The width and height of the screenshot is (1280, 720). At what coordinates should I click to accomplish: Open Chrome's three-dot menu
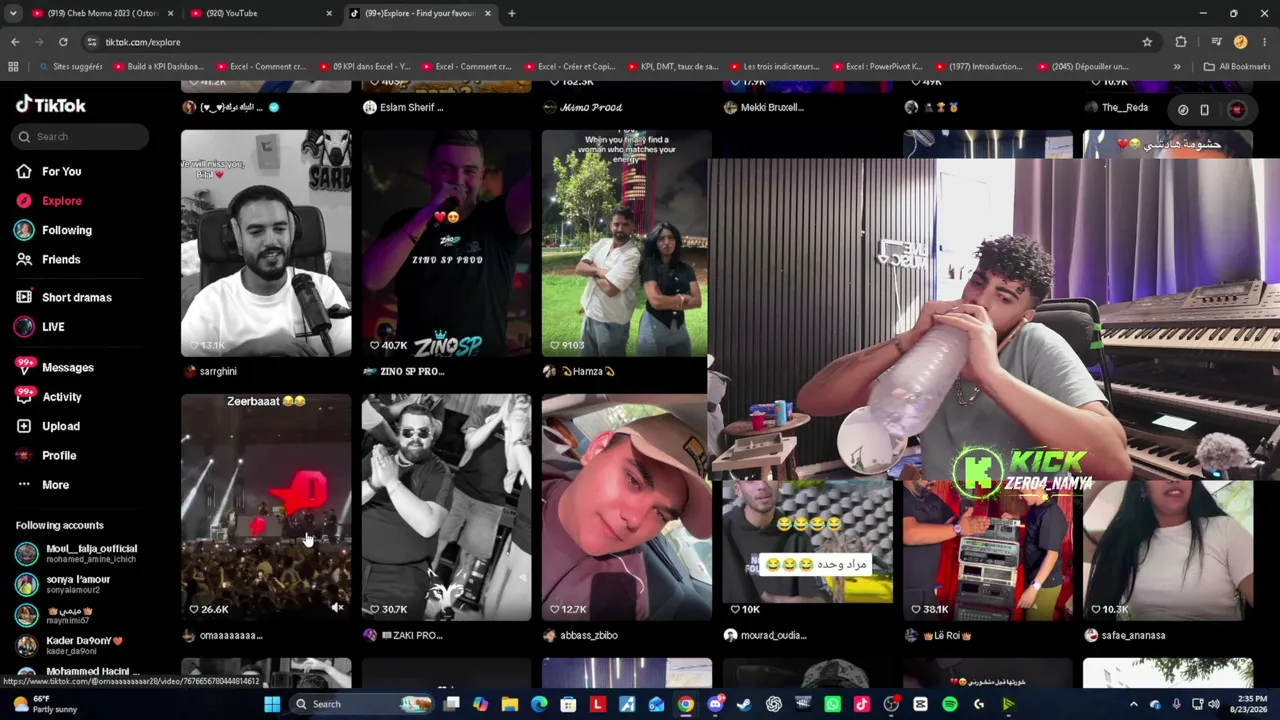1265,42
